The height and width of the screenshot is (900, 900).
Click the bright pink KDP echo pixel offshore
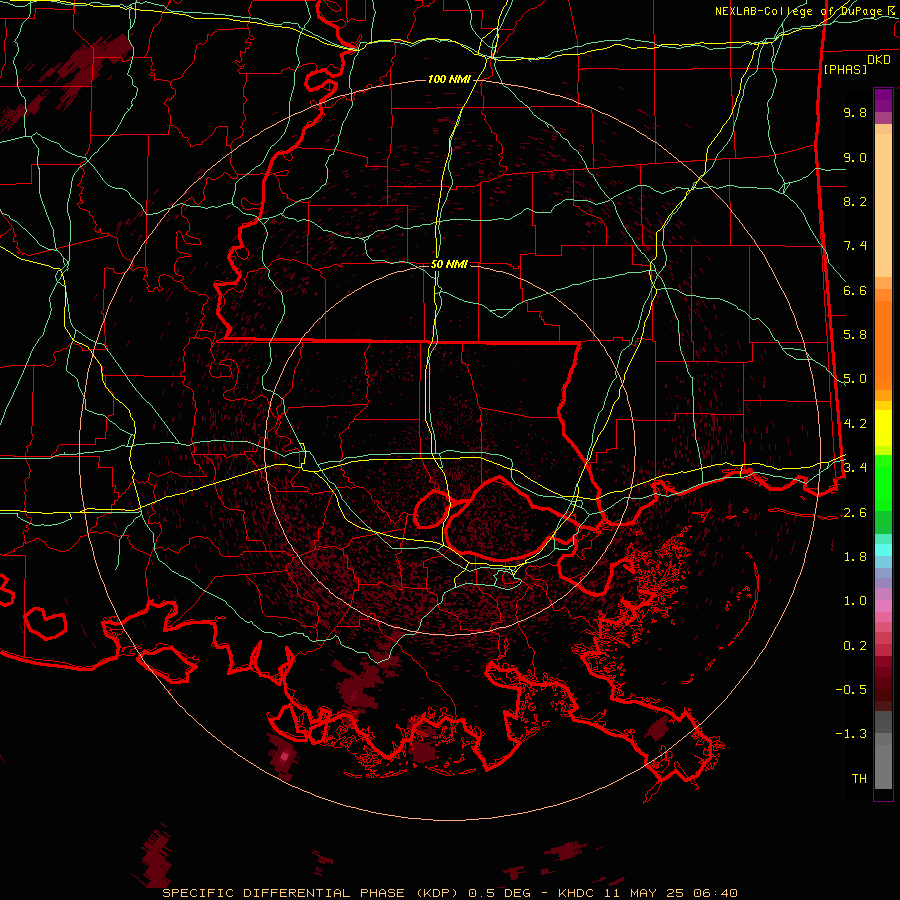[x=283, y=756]
